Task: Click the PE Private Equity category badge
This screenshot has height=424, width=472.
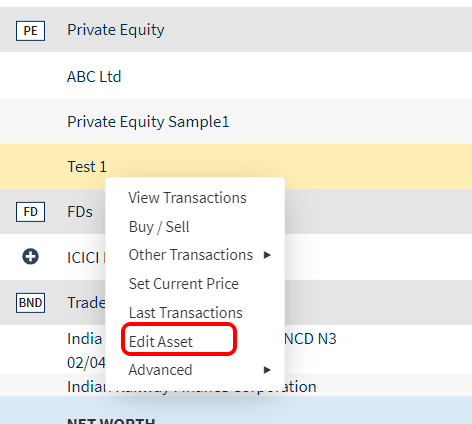Action: (x=30, y=31)
